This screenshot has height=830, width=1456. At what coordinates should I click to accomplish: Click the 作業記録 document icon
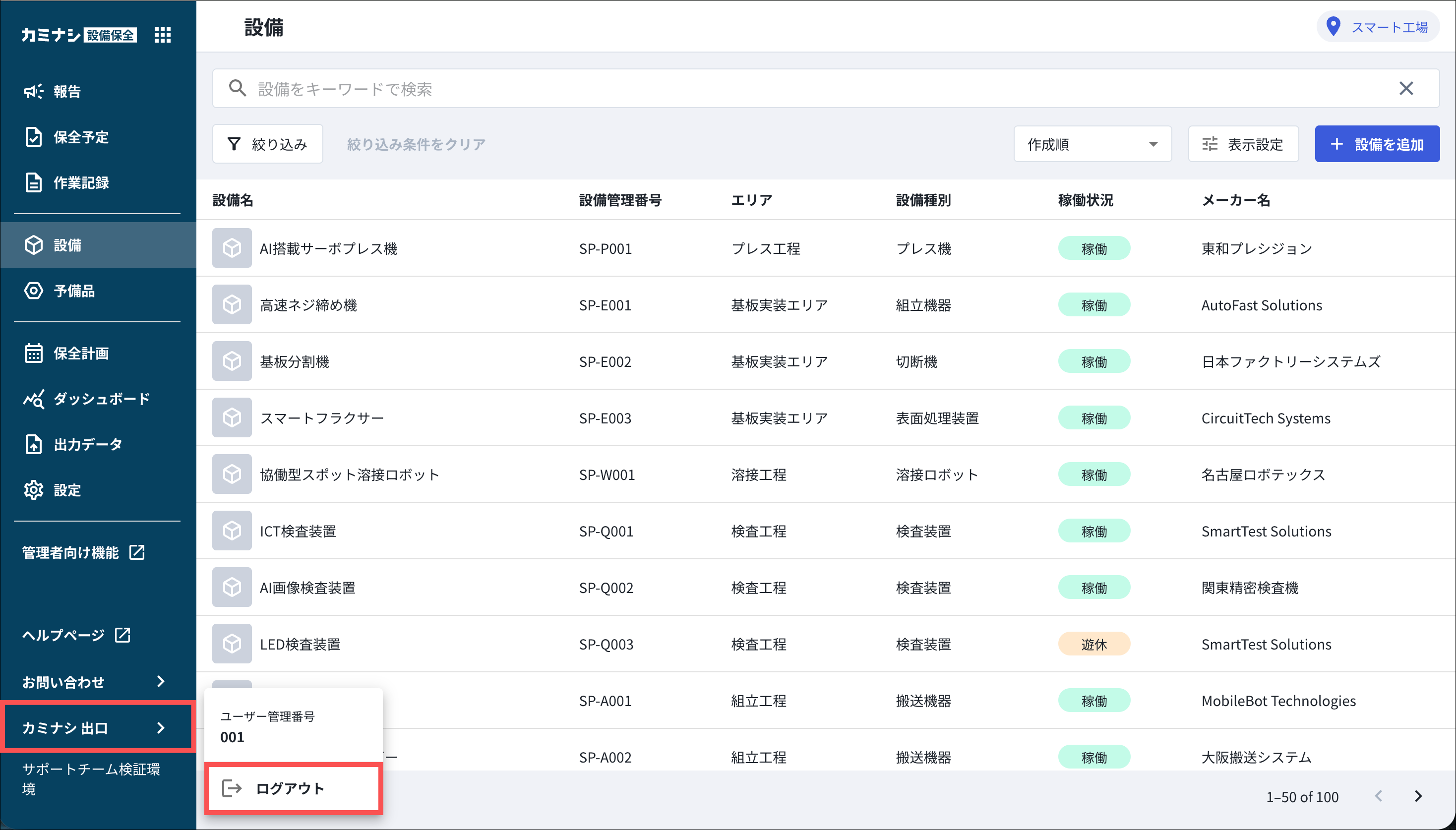pos(33,182)
